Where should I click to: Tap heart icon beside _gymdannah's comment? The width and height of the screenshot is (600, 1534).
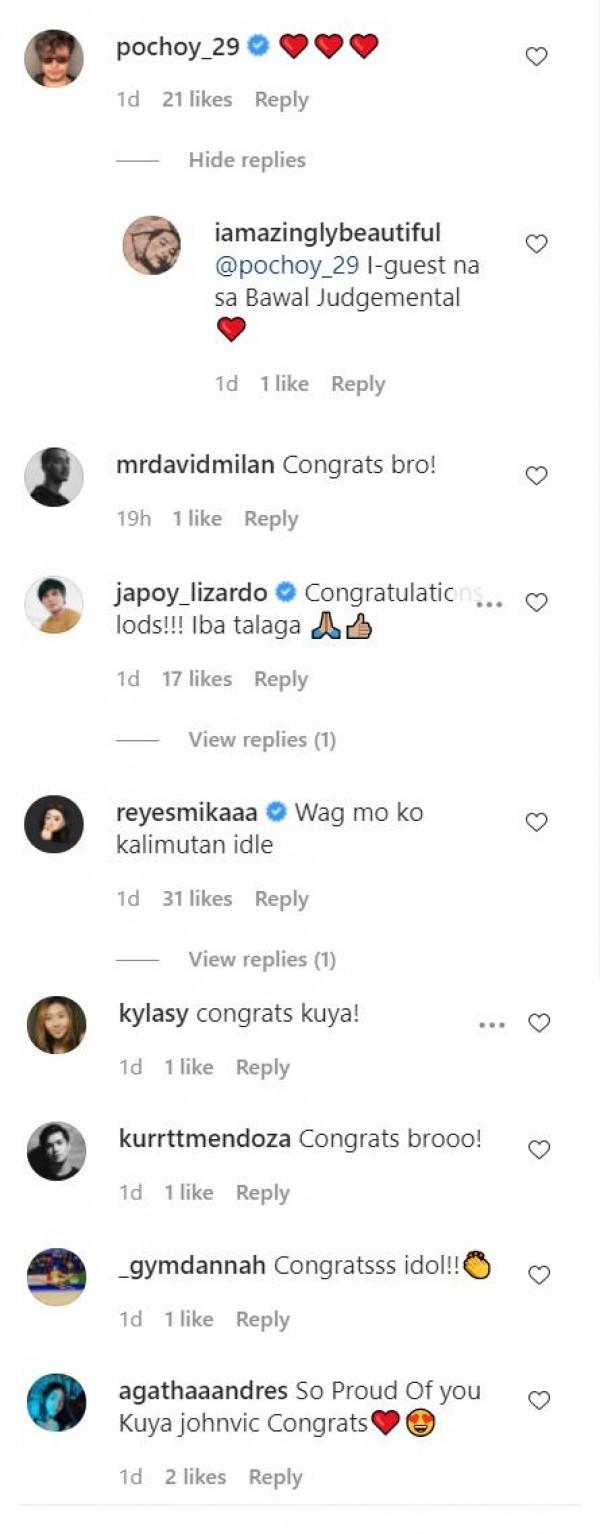539,1275
